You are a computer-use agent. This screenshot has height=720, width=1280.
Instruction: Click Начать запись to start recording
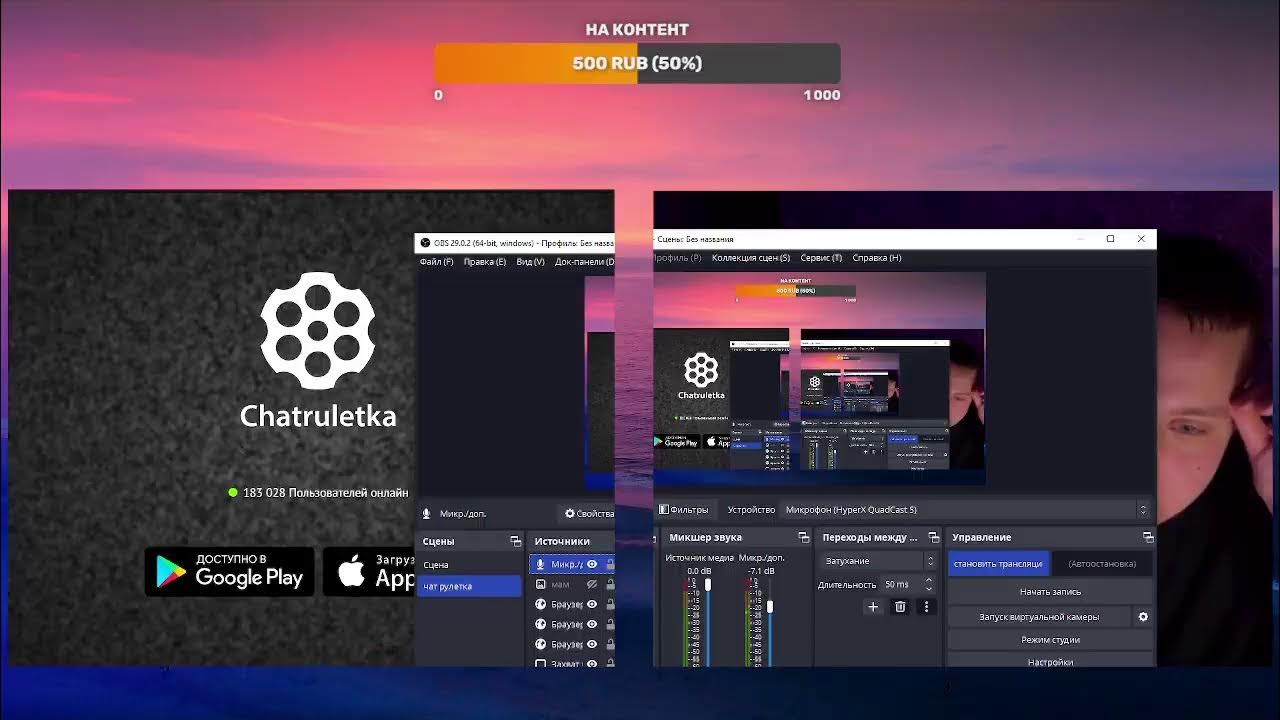click(x=1050, y=592)
